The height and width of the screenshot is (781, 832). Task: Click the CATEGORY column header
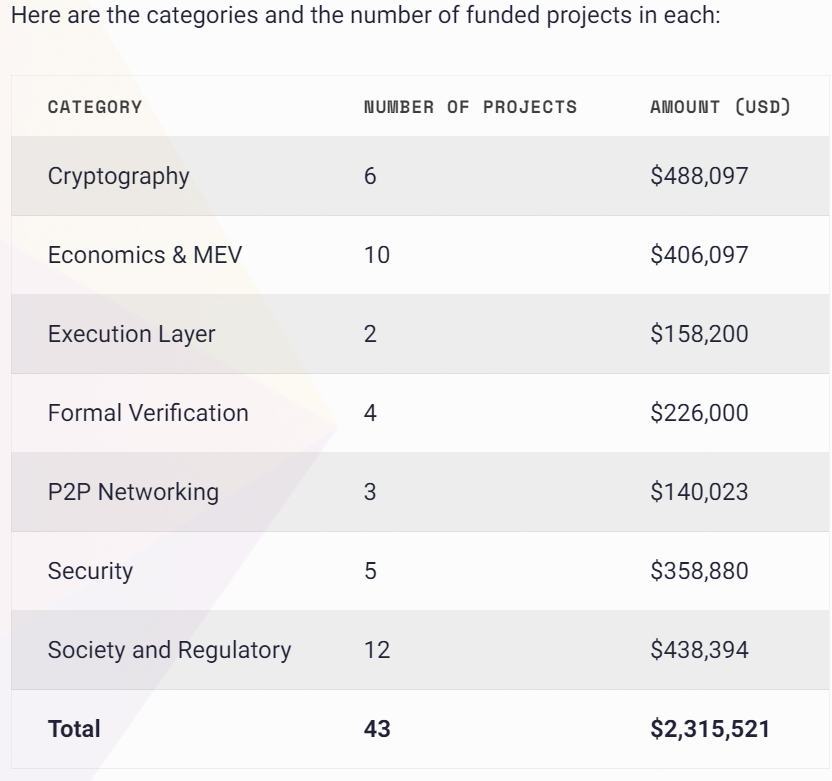click(95, 107)
